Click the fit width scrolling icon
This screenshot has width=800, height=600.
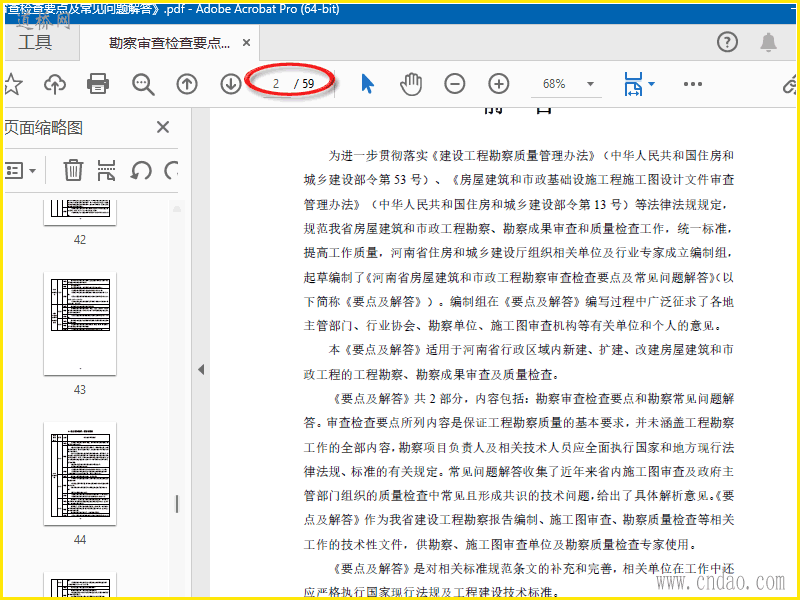click(633, 84)
